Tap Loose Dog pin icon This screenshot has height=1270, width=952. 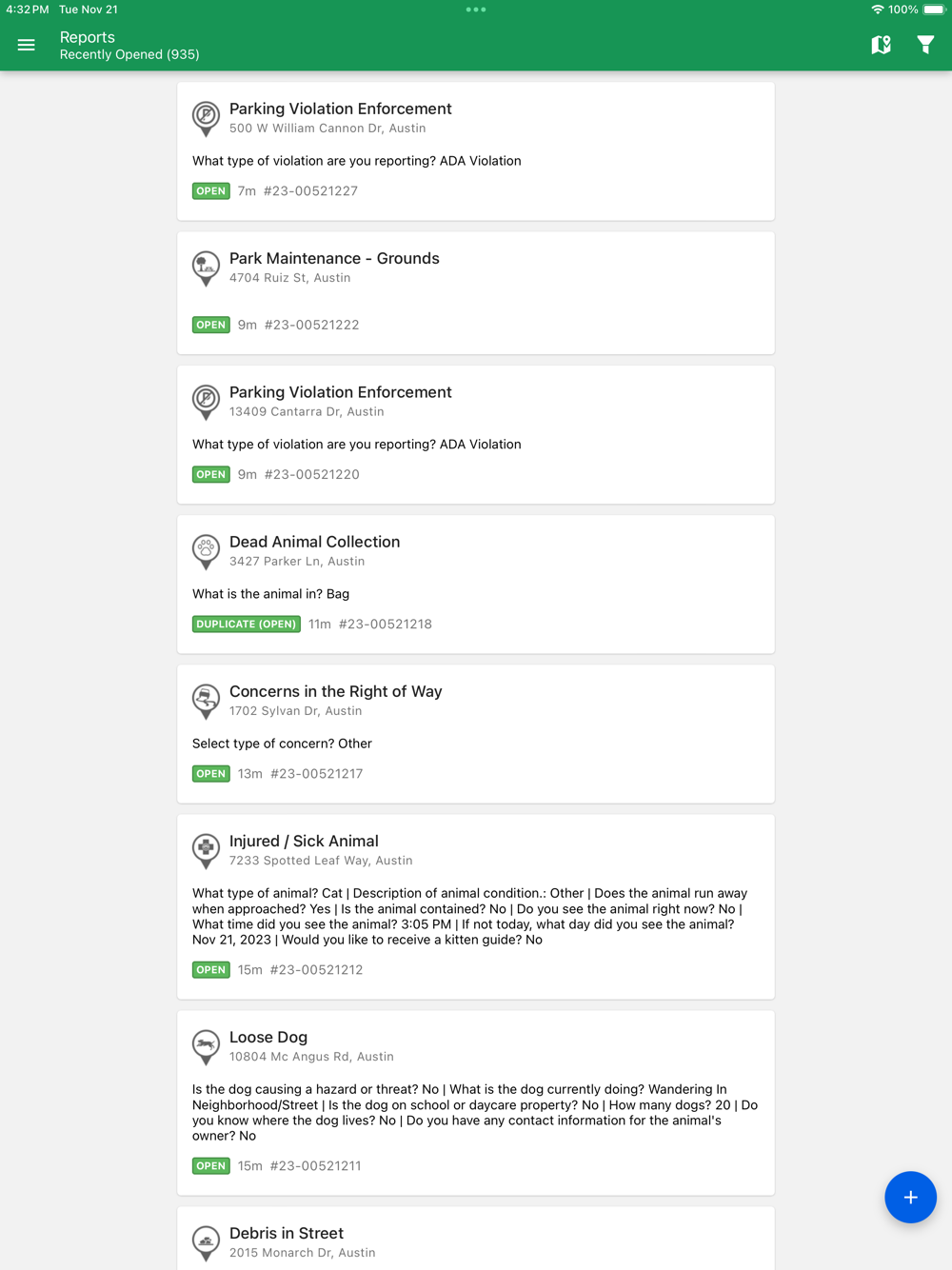206,1045
